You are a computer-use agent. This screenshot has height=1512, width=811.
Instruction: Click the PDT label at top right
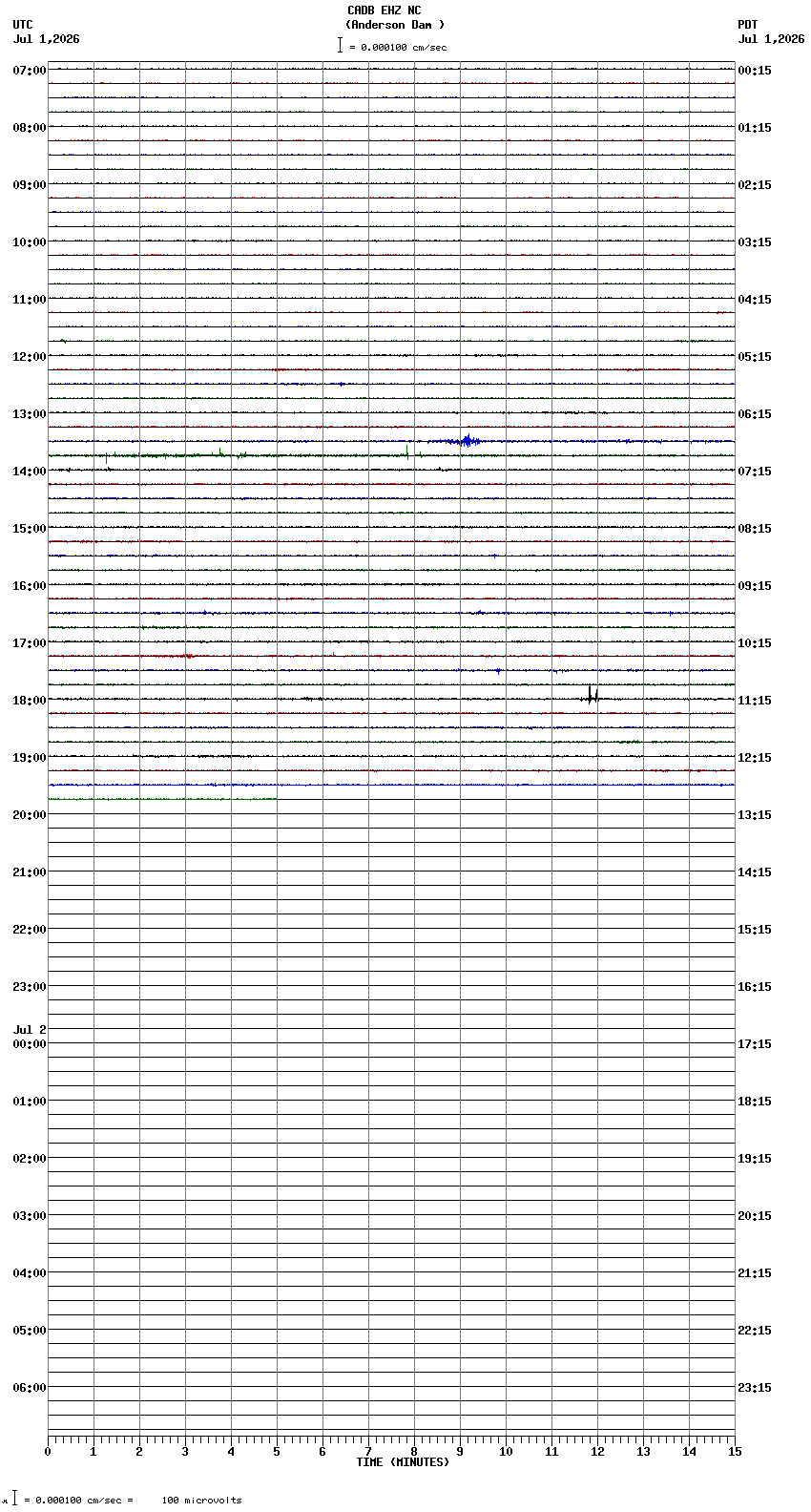[x=748, y=25]
